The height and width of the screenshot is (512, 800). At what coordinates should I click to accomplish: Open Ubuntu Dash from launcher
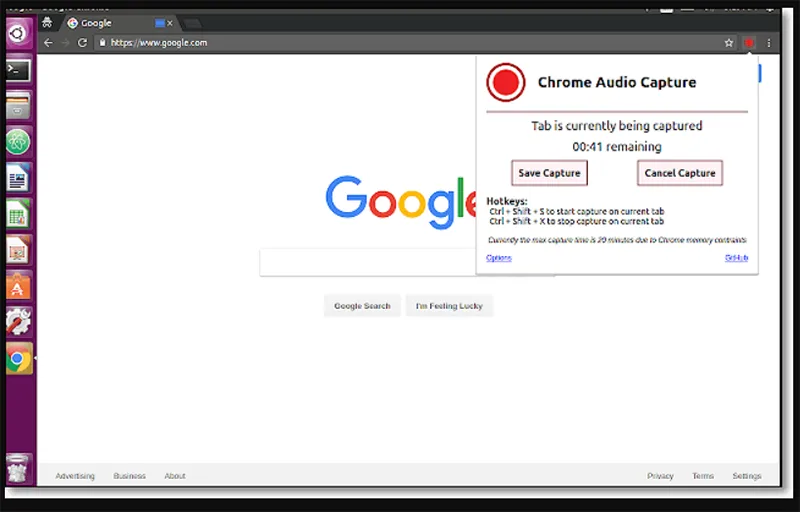[x=18, y=34]
